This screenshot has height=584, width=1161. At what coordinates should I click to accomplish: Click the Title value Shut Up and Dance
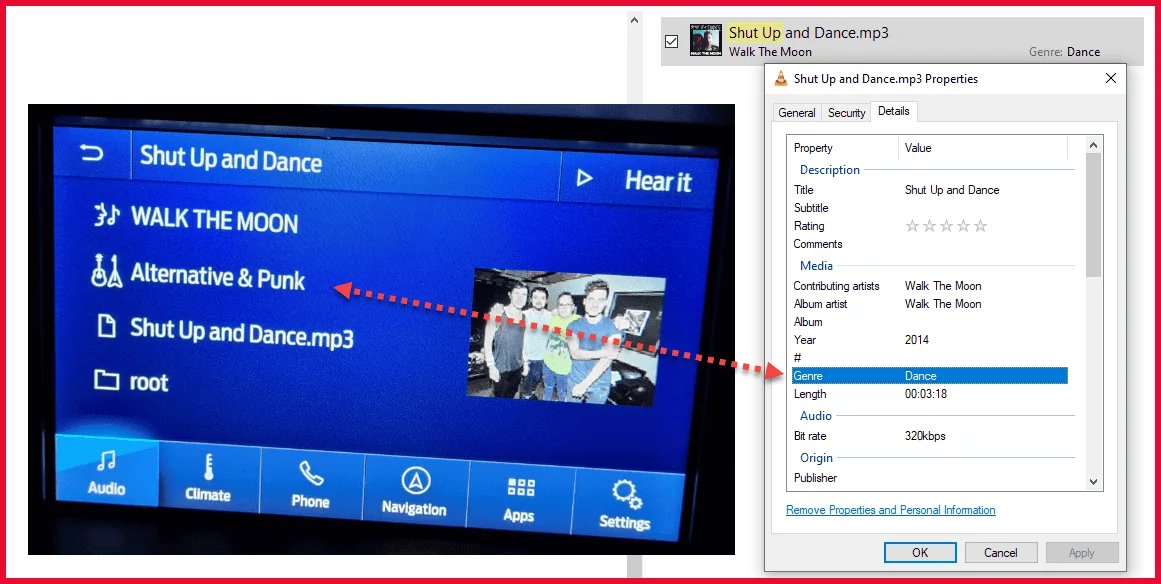[x=951, y=189]
